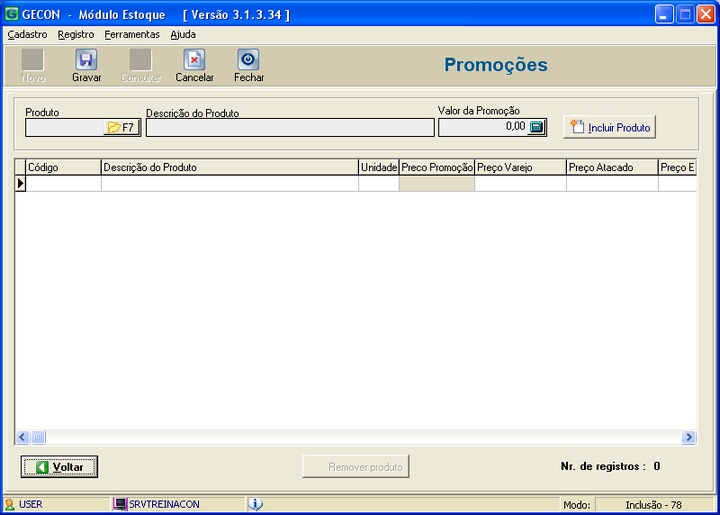Image resolution: width=720 pixels, height=515 pixels.
Task: Click the Nr. de registros label
Action: click(603, 466)
